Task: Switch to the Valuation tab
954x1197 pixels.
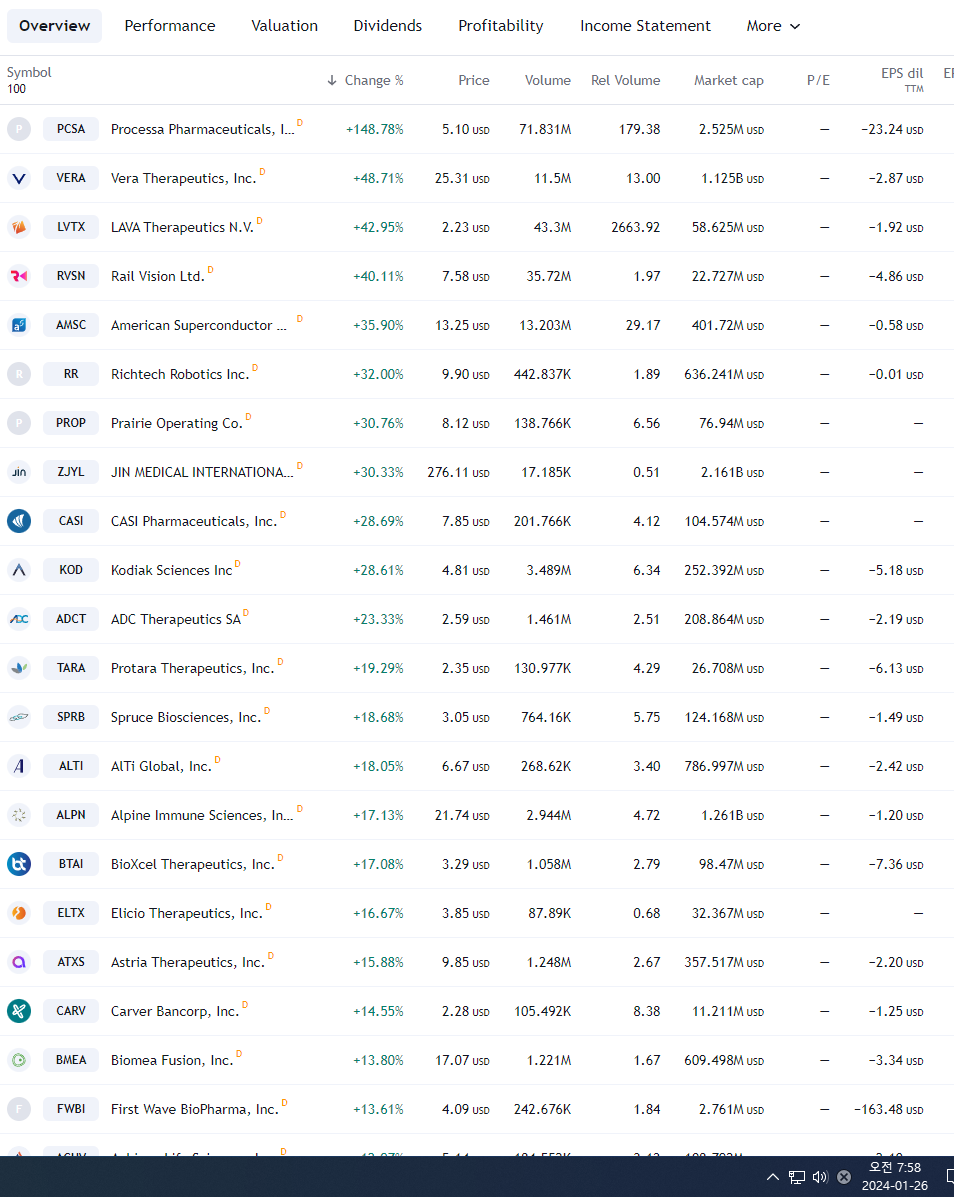Action: [285, 26]
